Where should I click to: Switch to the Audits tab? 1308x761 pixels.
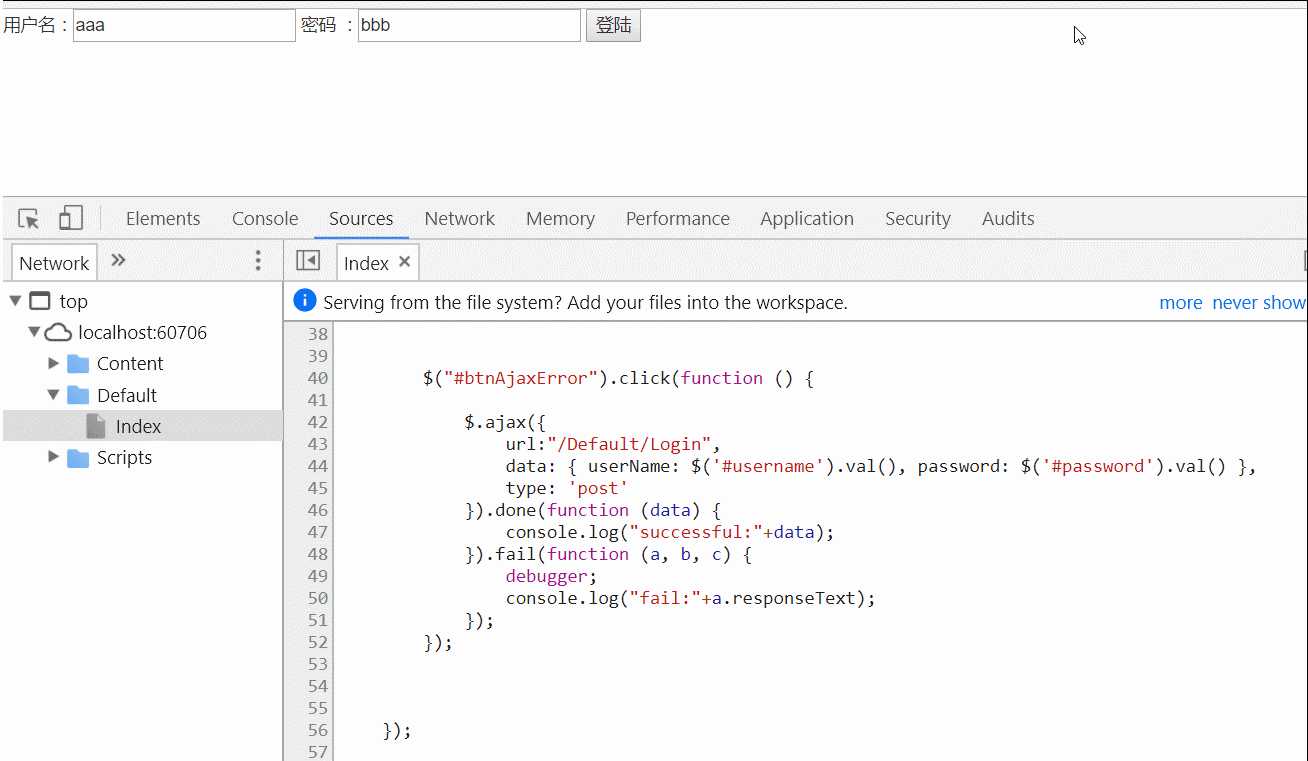tap(1008, 219)
